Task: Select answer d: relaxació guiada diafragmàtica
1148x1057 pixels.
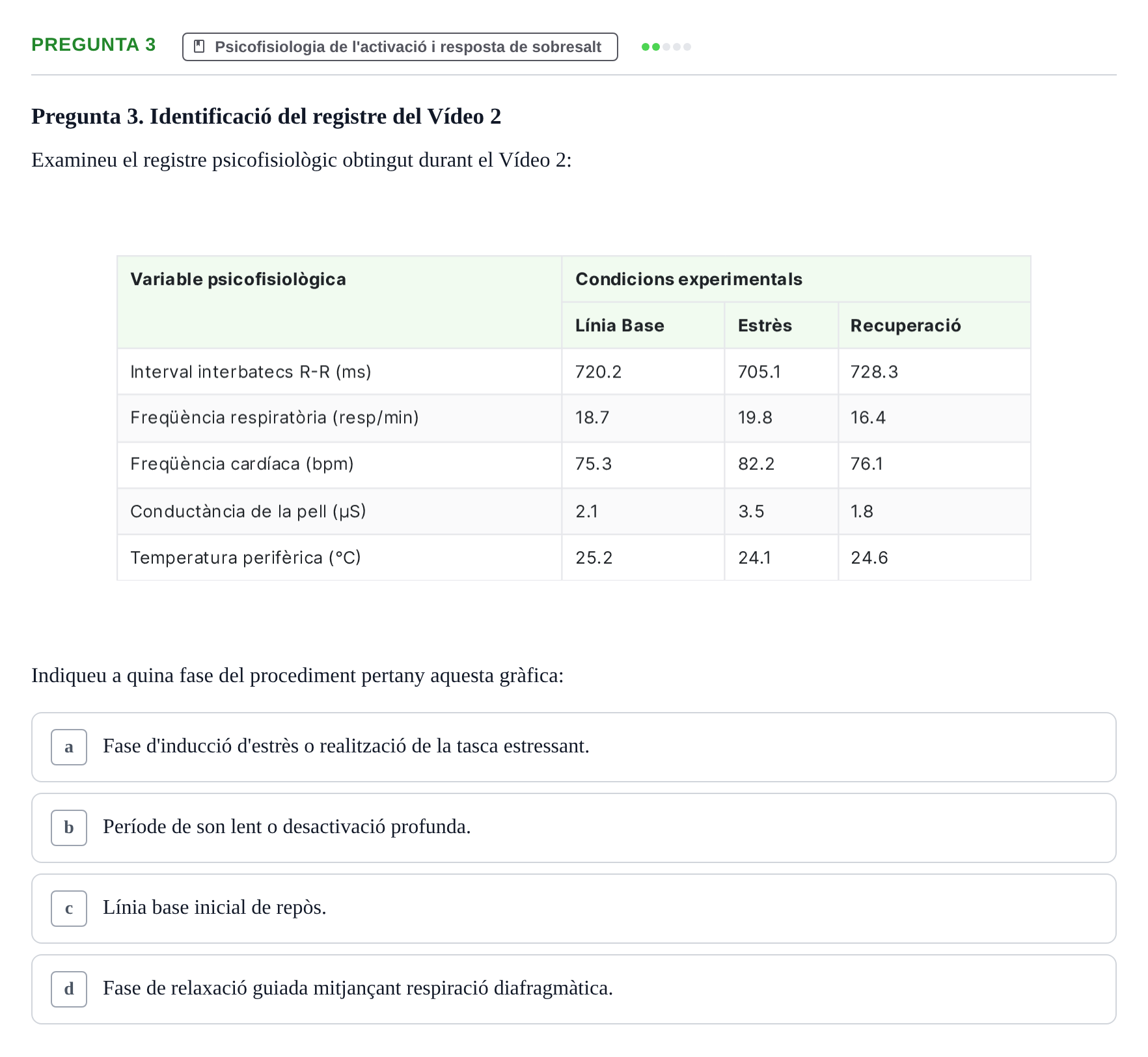Action: [x=573, y=989]
